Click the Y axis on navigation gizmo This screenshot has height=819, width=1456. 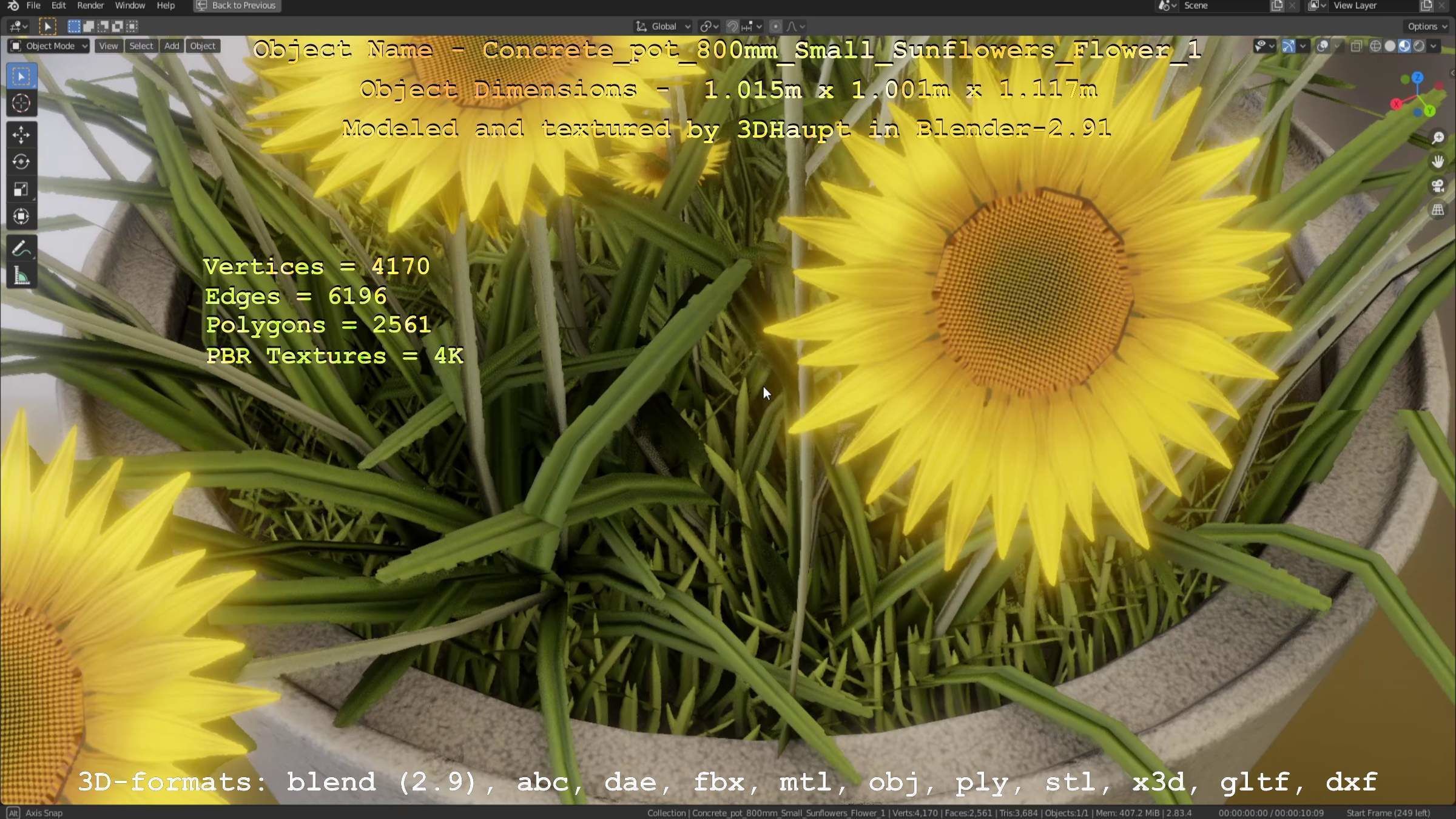pos(1430,111)
